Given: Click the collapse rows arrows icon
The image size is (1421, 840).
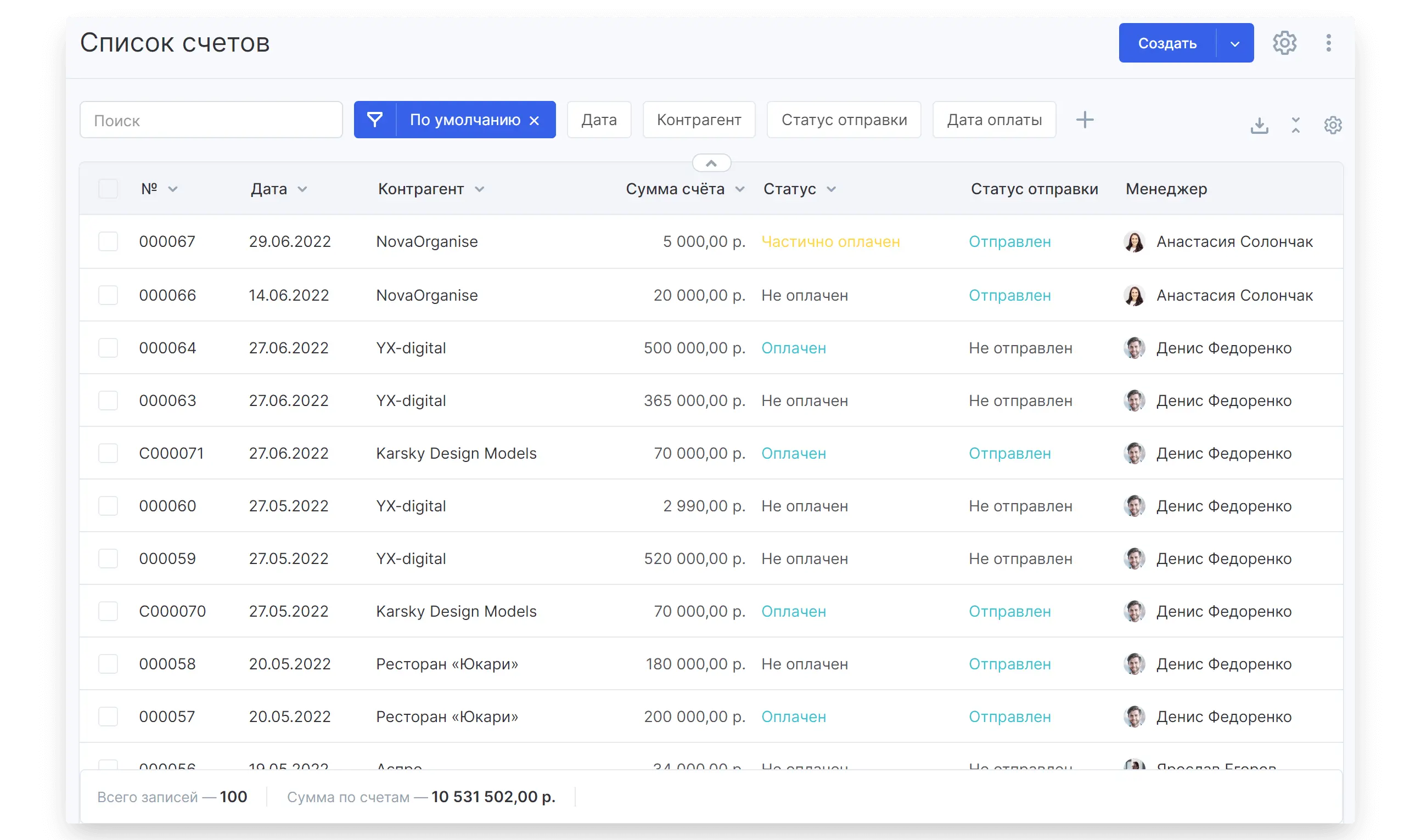Looking at the screenshot, I should tap(1296, 125).
